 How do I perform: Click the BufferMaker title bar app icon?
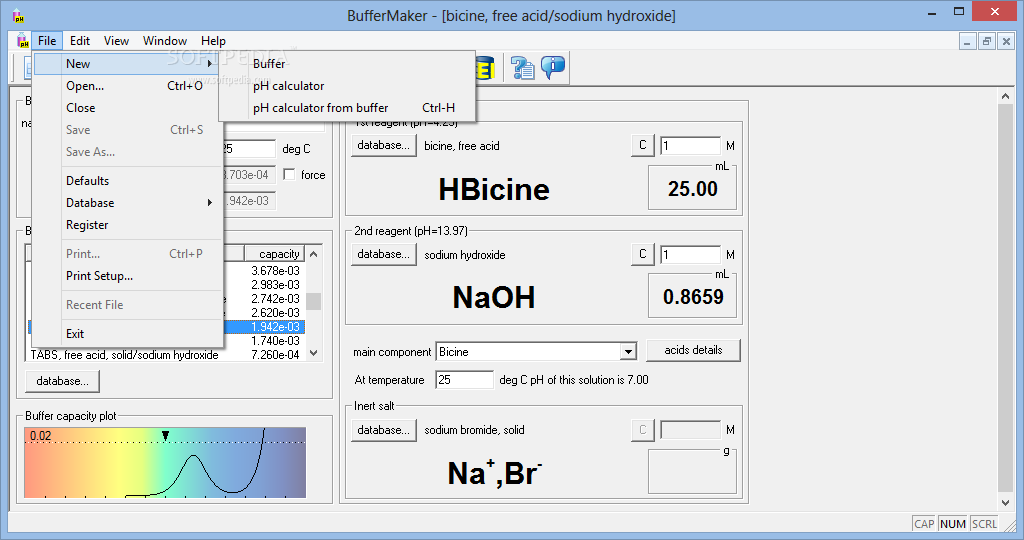[x=18, y=15]
